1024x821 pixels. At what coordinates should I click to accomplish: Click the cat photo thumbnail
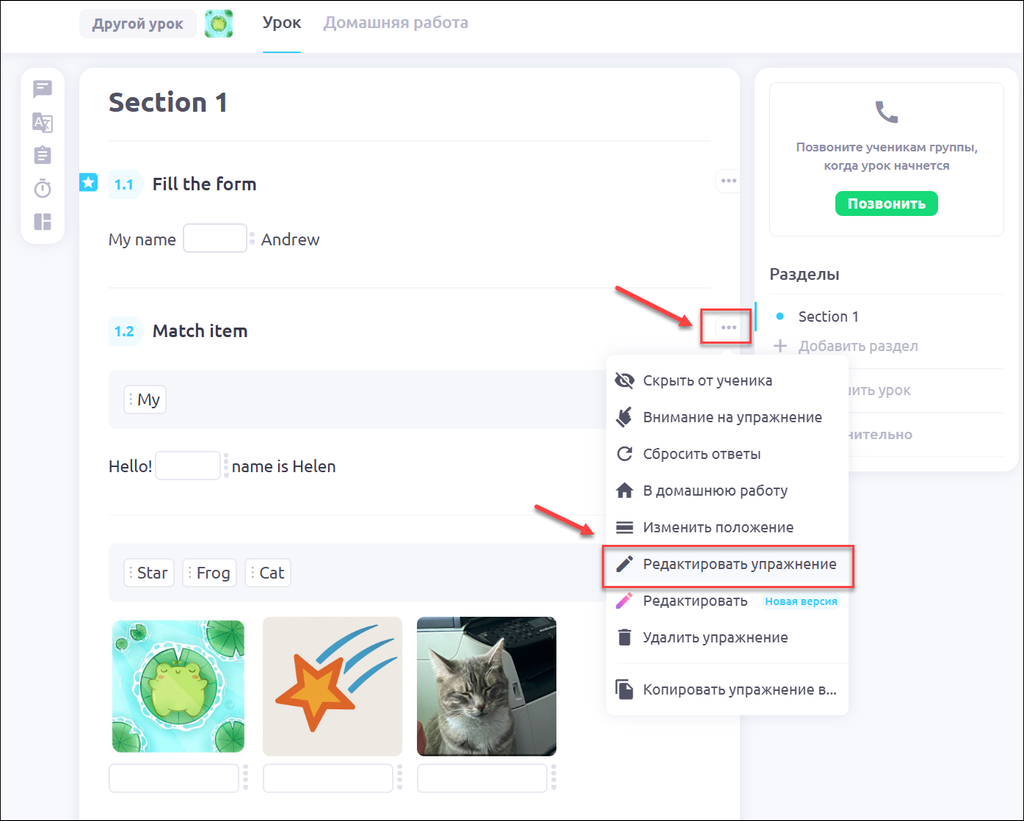(x=486, y=686)
